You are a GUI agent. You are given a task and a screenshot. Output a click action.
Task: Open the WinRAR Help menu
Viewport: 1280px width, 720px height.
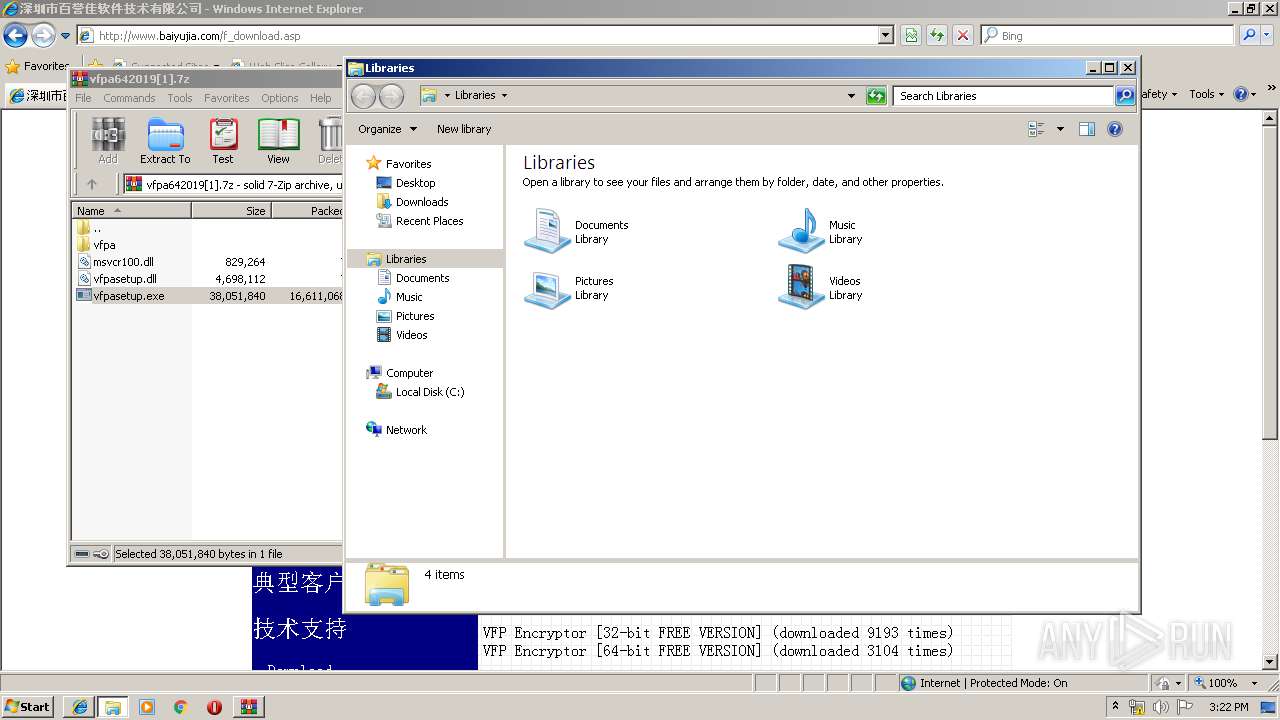320,98
